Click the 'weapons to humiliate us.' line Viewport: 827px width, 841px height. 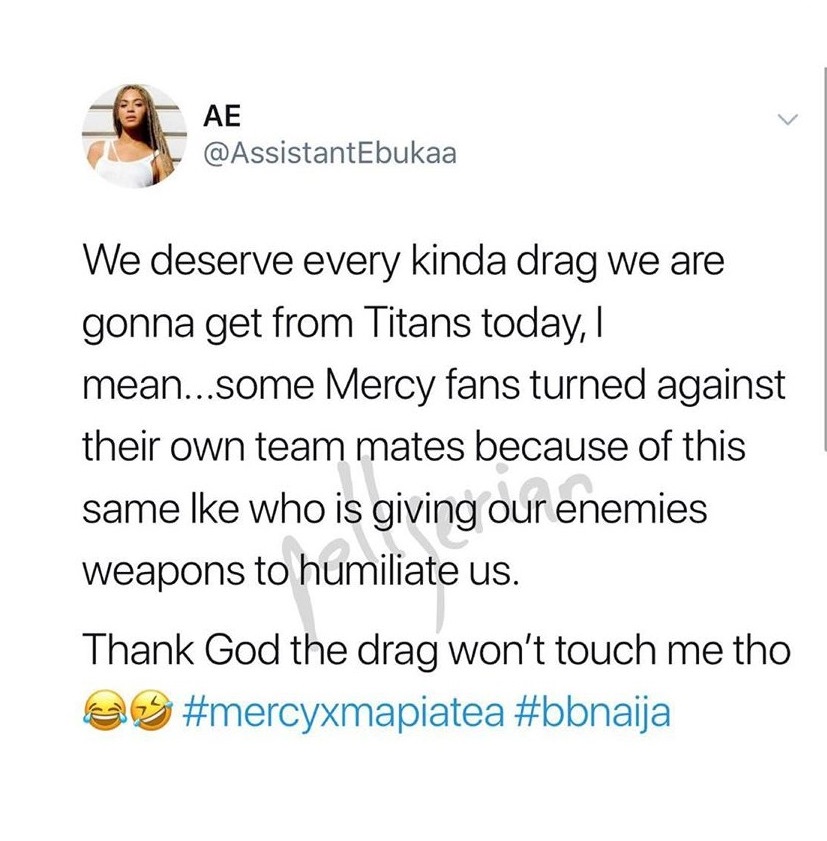301,572
